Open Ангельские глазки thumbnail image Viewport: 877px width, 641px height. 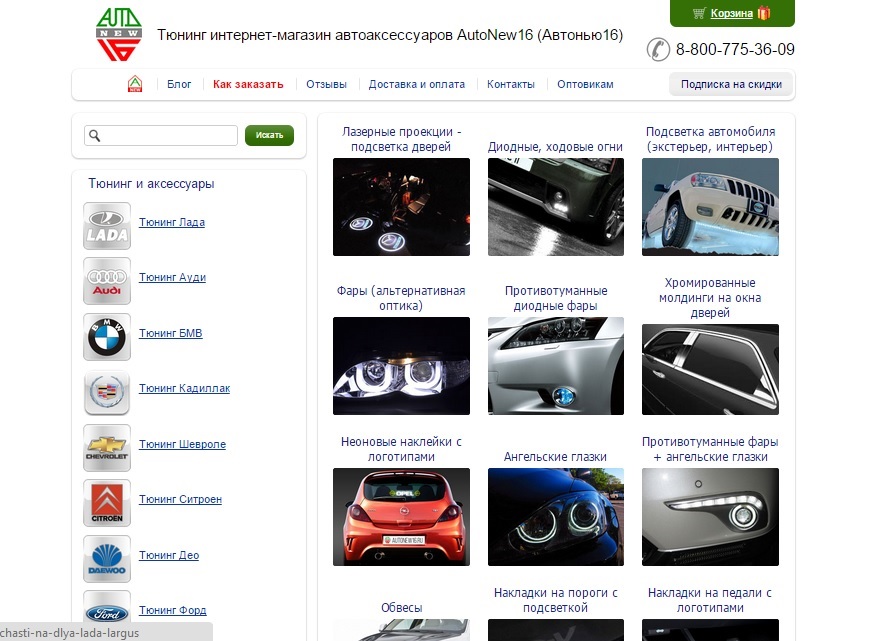tap(555, 517)
